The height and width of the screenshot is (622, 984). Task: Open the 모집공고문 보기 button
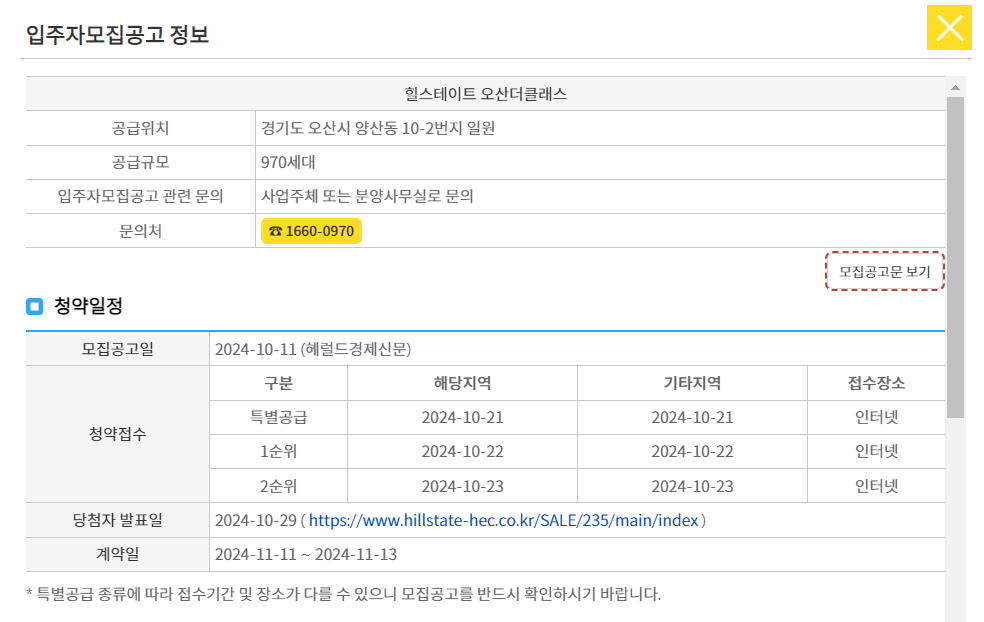[x=884, y=271]
